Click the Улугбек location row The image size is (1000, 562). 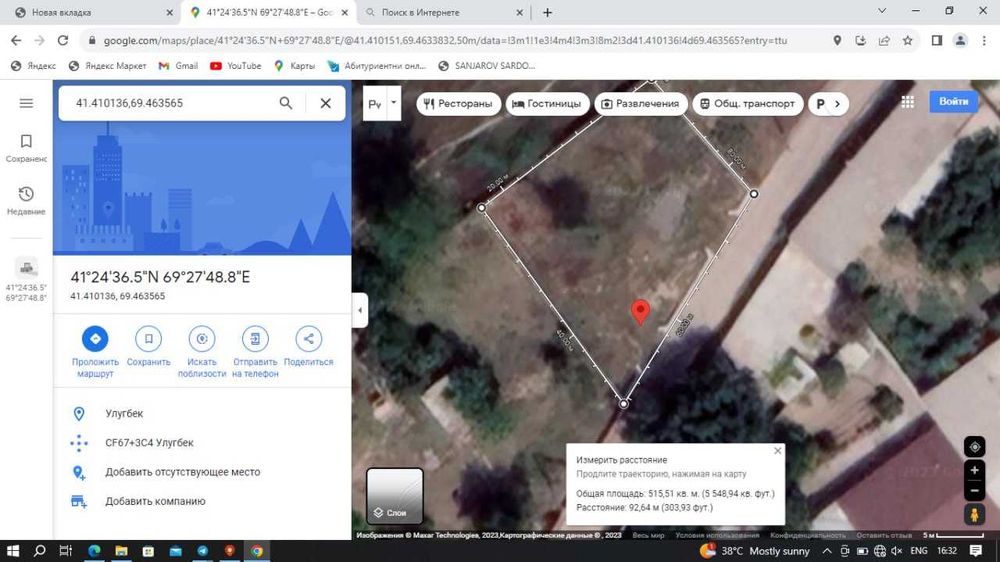click(x=202, y=413)
